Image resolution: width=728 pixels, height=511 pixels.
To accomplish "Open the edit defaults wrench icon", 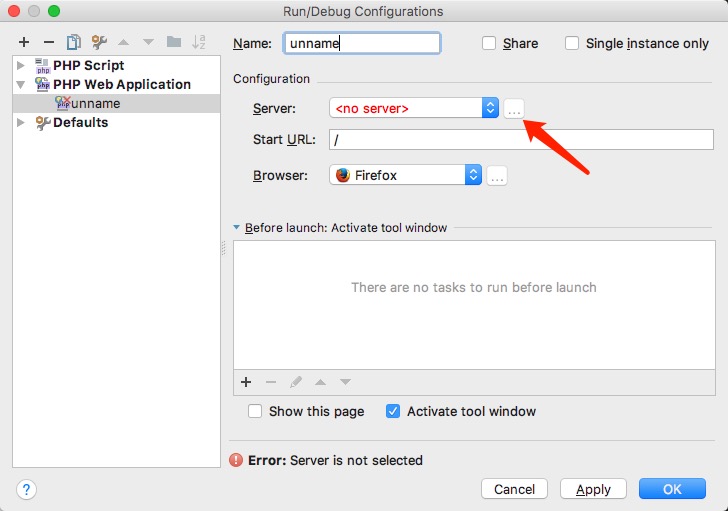I will pos(99,42).
